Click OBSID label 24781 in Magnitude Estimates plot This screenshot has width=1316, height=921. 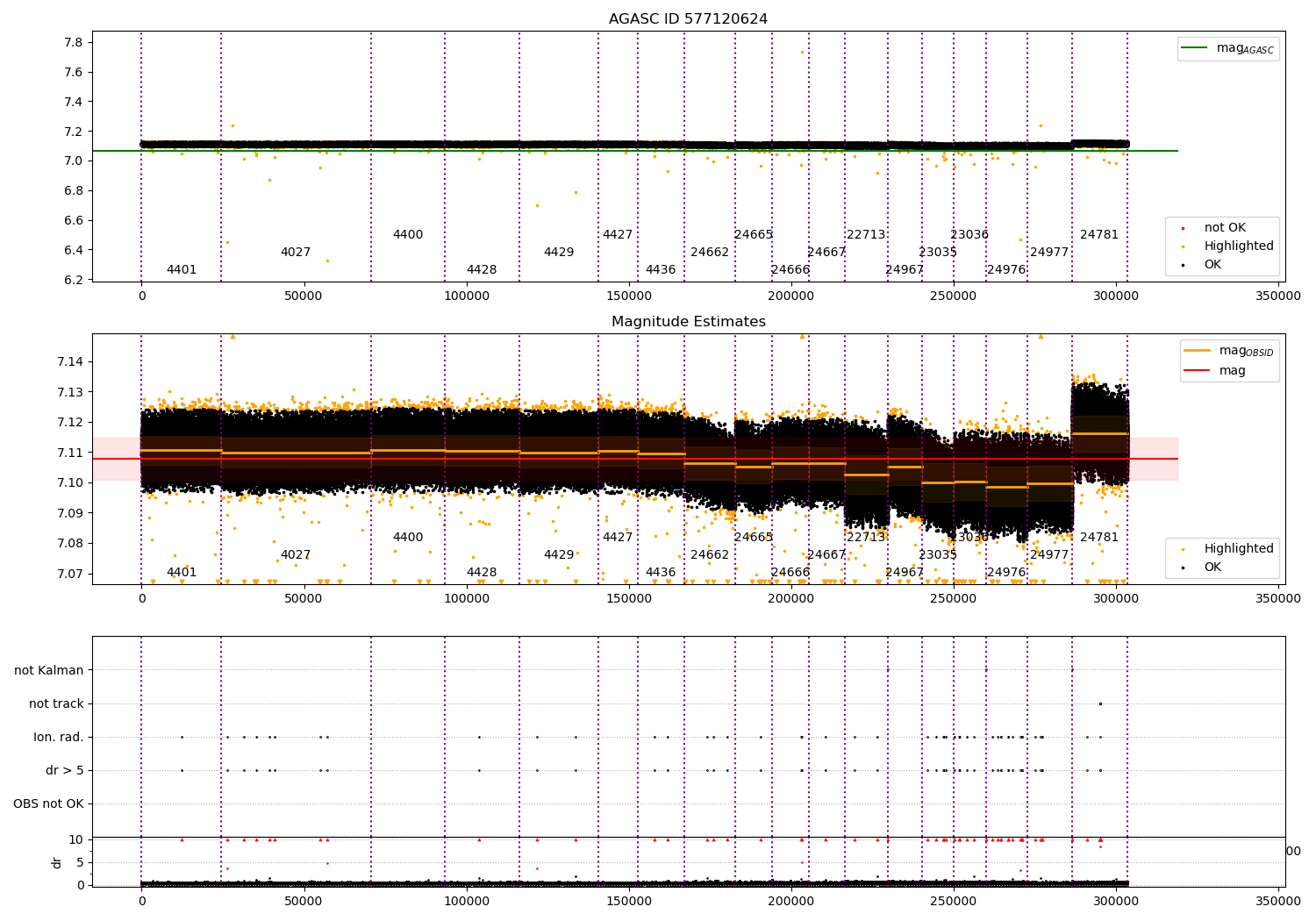pyautogui.click(x=1099, y=538)
